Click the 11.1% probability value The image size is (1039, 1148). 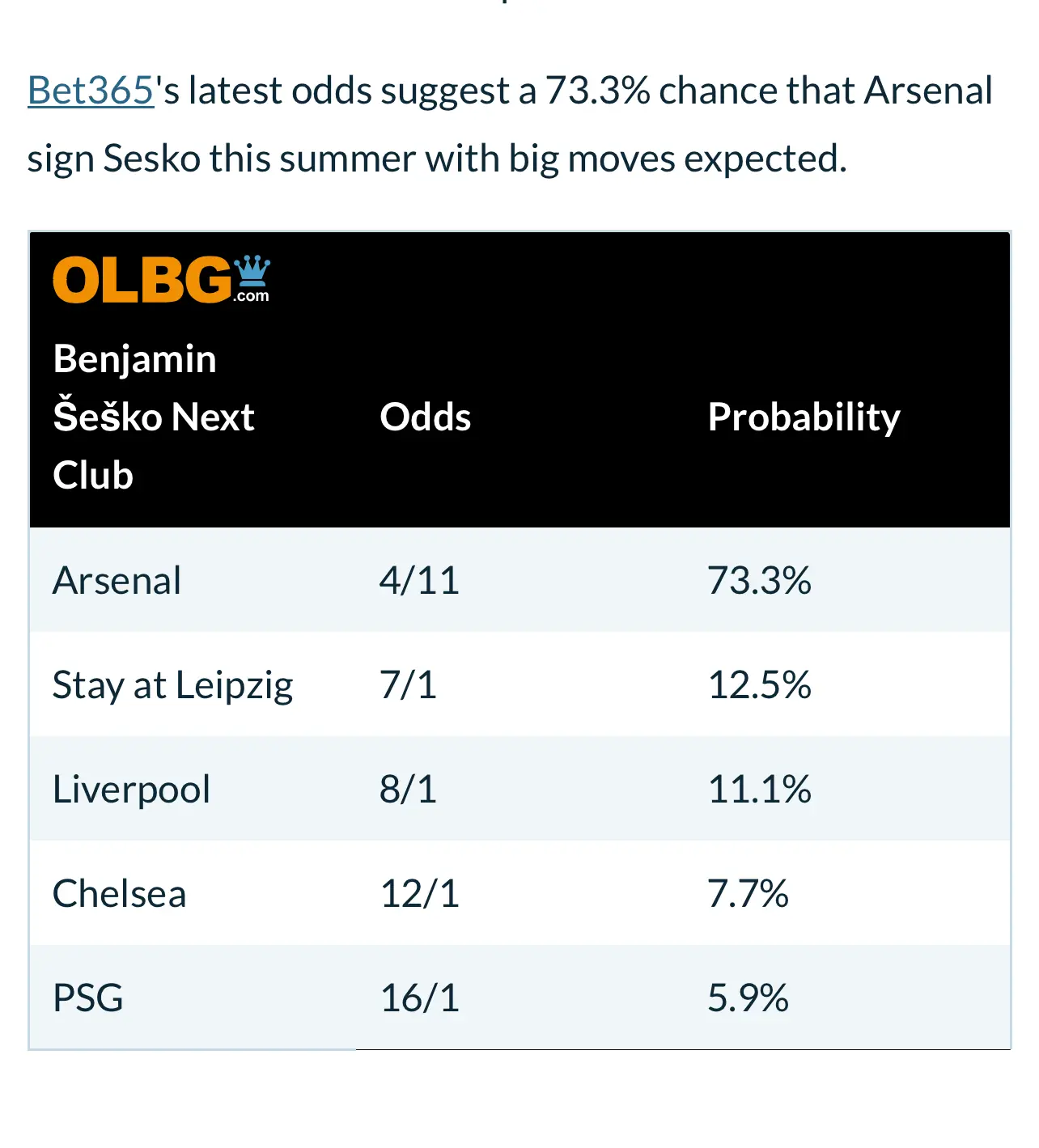click(759, 789)
